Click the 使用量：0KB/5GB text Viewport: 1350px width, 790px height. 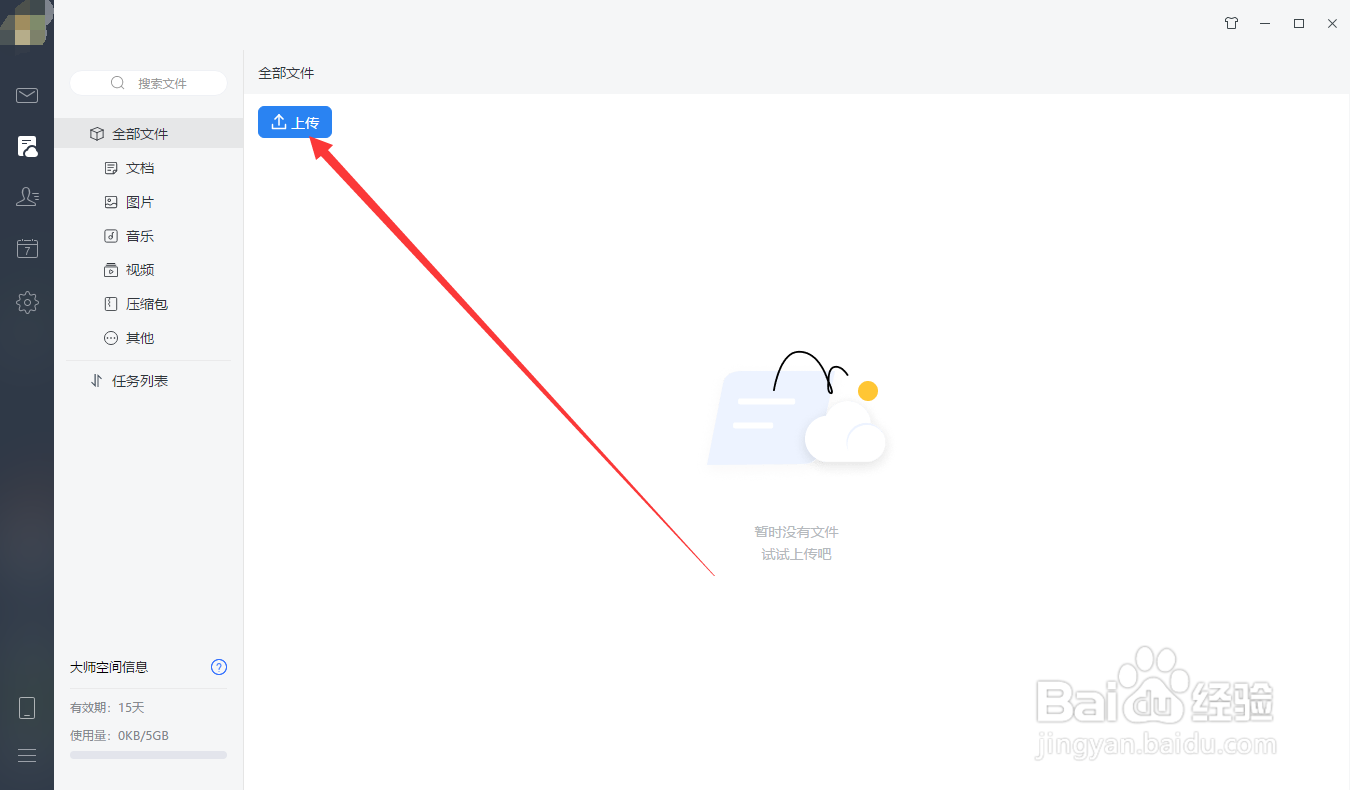point(119,735)
